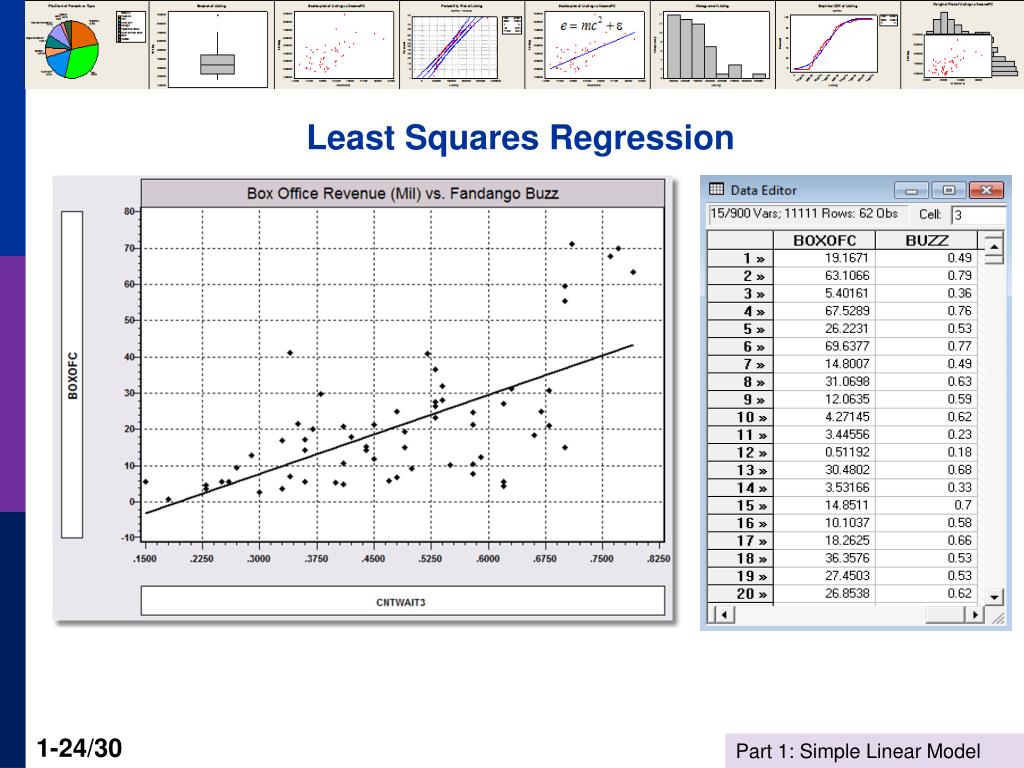Click the CNTWAIT3 x-axis label box

point(402,601)
